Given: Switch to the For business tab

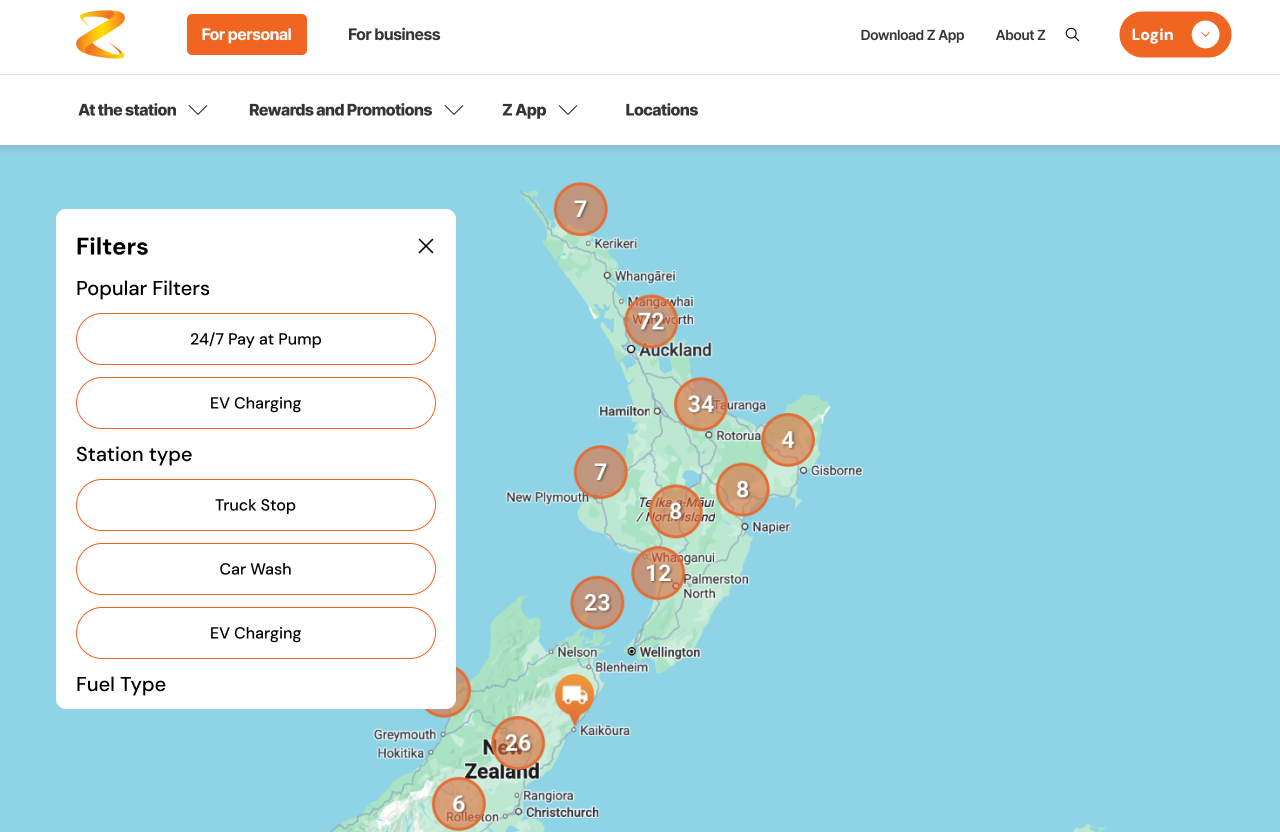Looking at the screenshot, I should click(x=394, y=35).
